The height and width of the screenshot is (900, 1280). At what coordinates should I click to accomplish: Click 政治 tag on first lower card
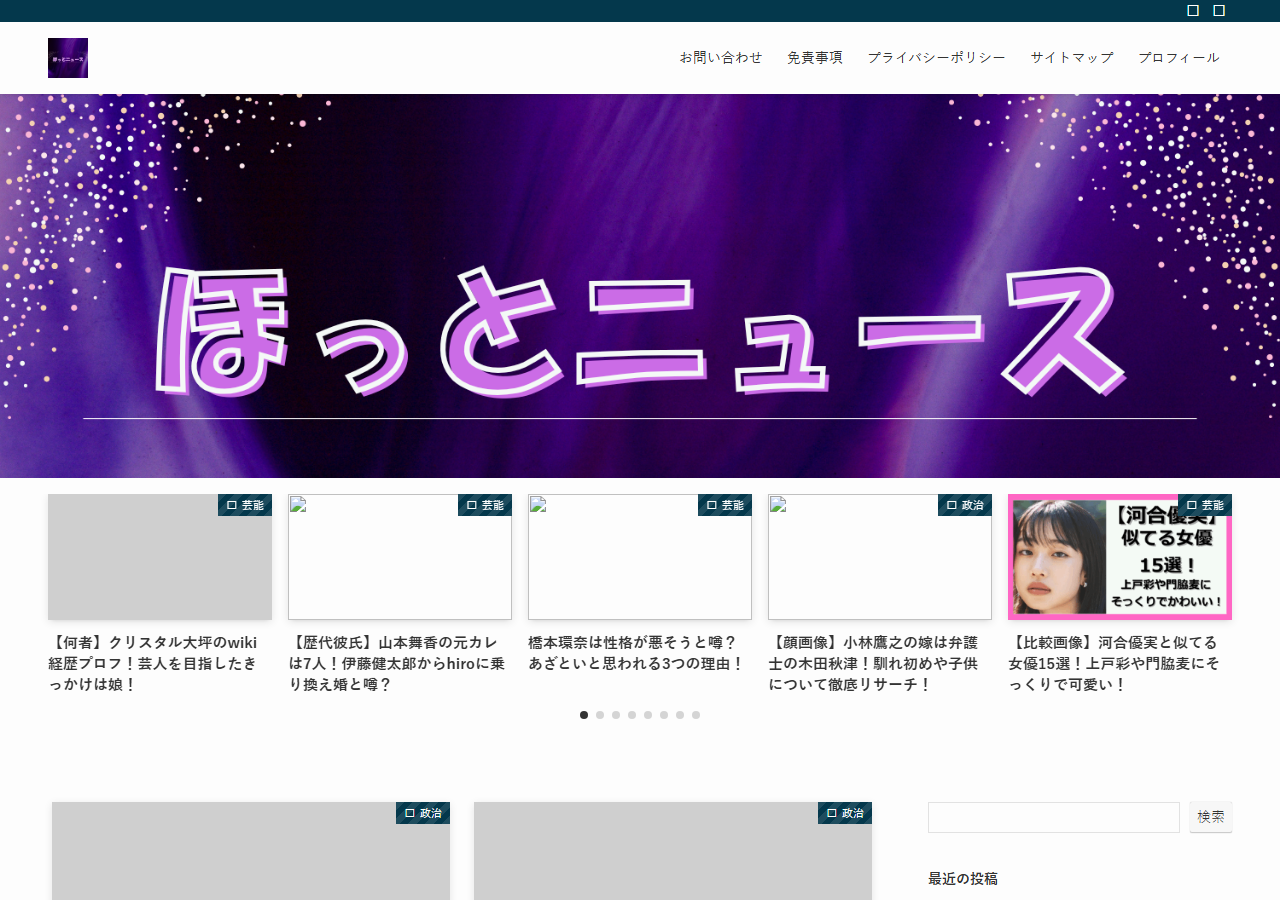point(423,813)
